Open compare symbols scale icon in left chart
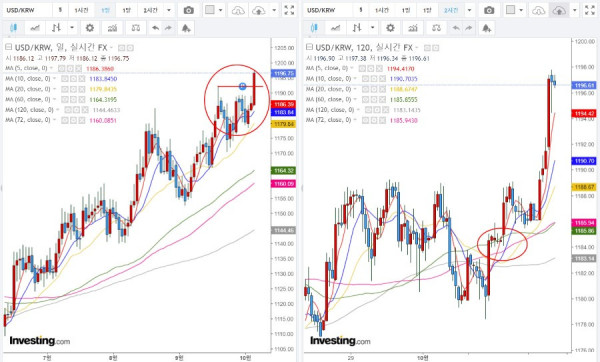This screenshot has height=362, width=600. click(x=135, y=28)
